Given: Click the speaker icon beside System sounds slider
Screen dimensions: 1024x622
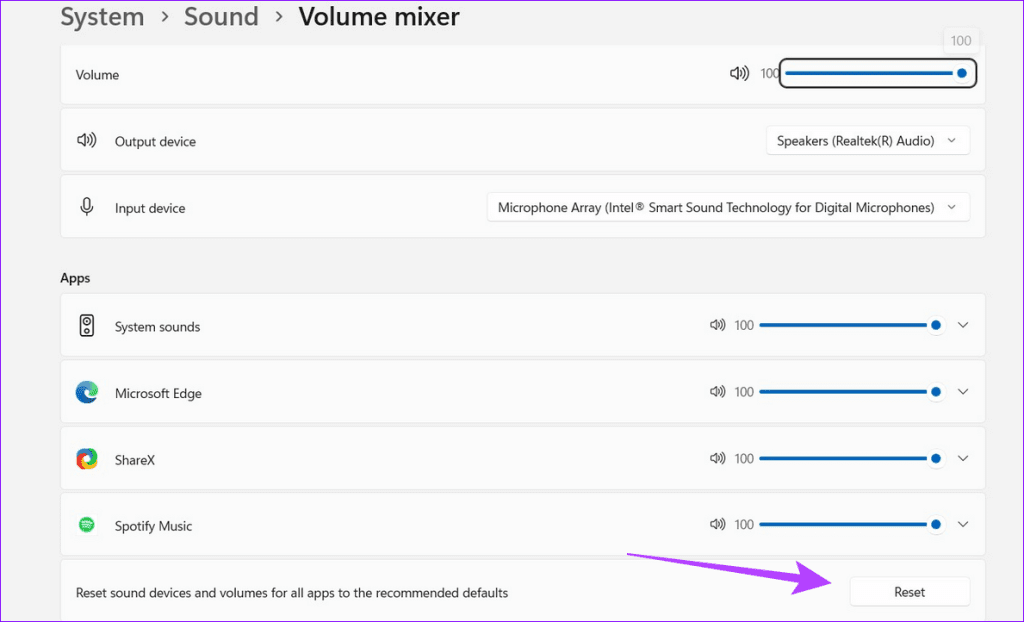Looking at the screenshot, I should point(718,325).
